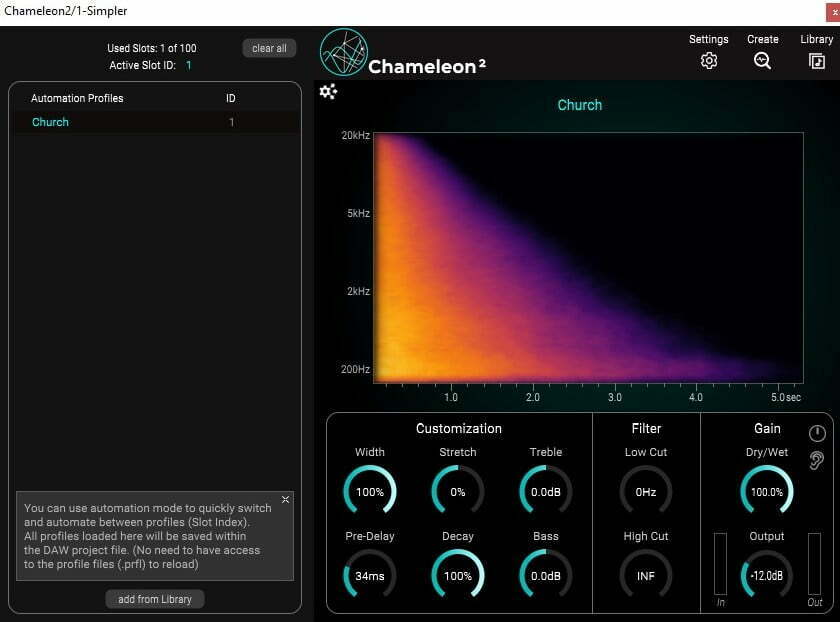Click the High Cut filter knob

coord(646,576)
